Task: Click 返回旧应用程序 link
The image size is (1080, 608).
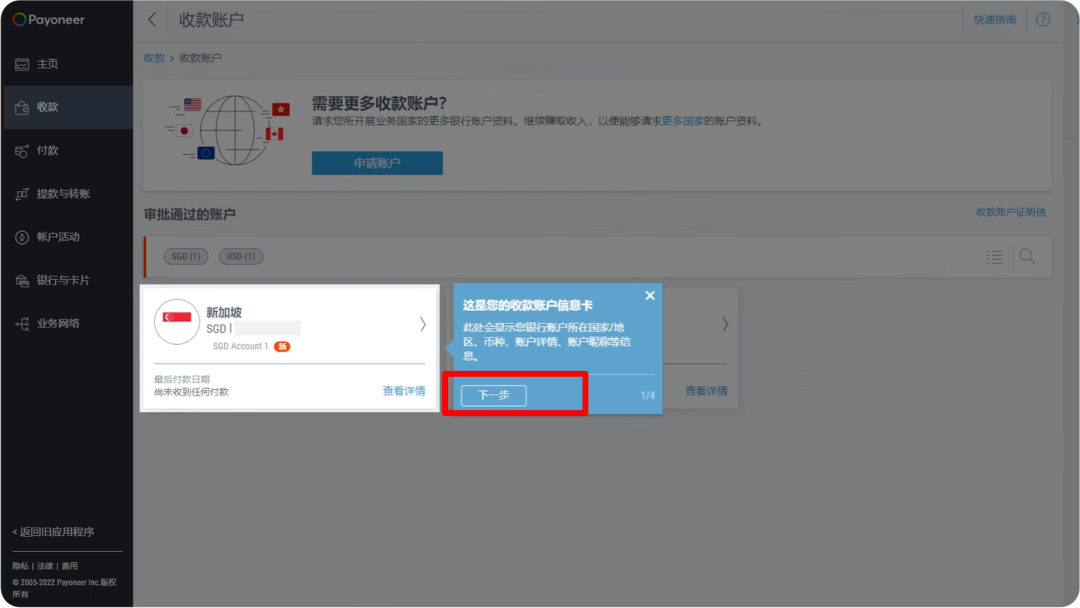Action: [x=53, y=532]
